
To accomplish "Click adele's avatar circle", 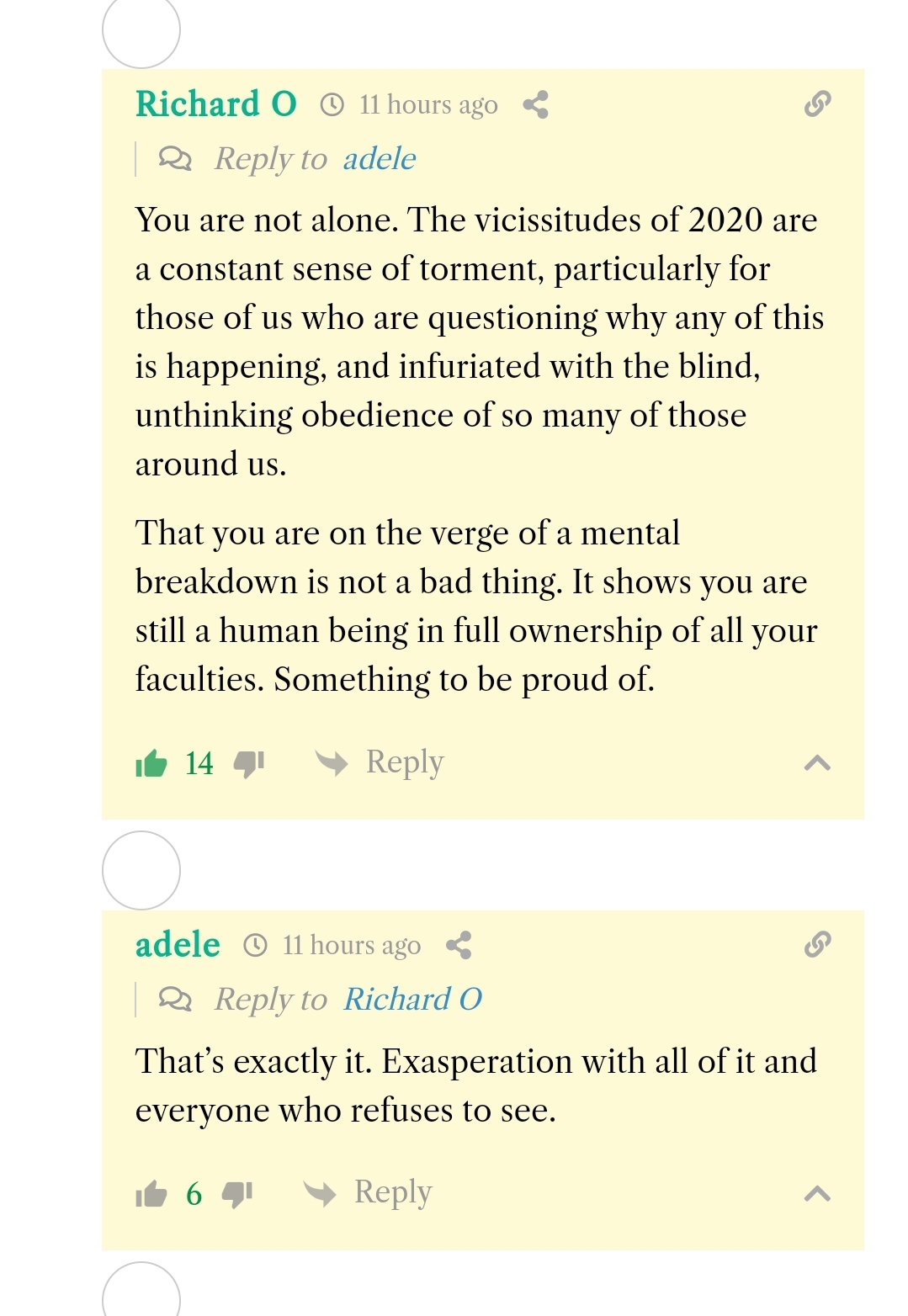I will click(x=141, y=870).
